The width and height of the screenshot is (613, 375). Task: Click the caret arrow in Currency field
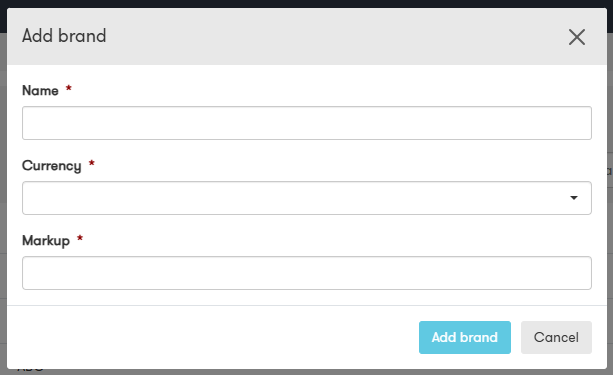[574, 198]
